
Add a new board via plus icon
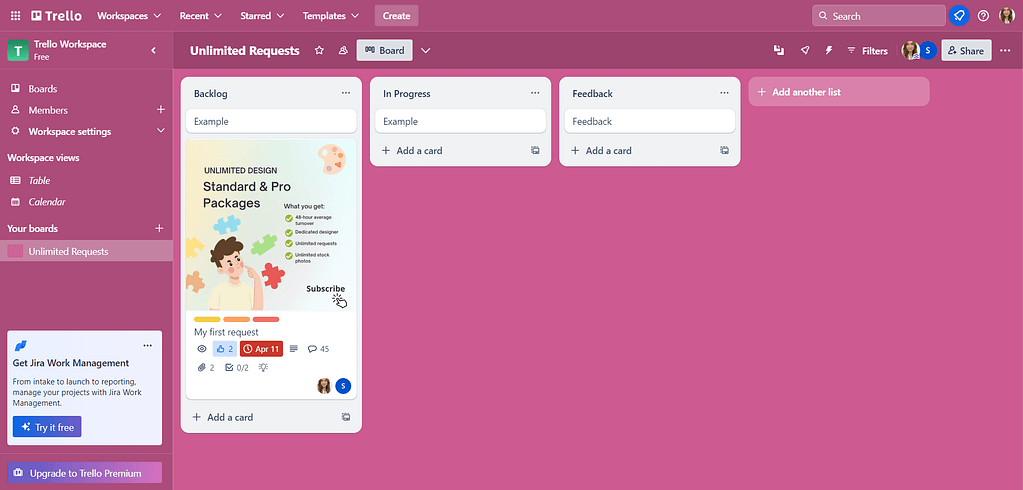pos(159,228)
